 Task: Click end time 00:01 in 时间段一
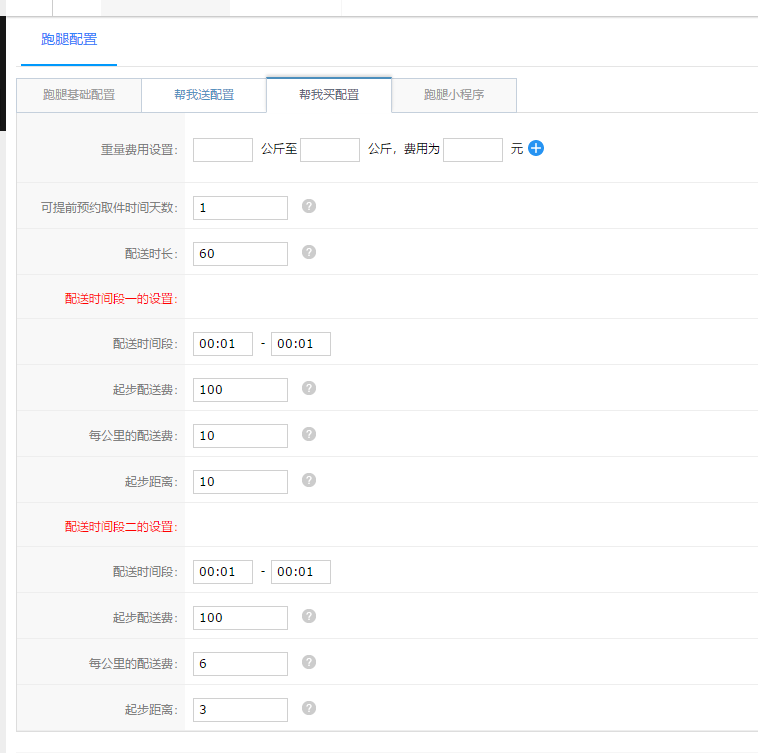tap(301, 344)
